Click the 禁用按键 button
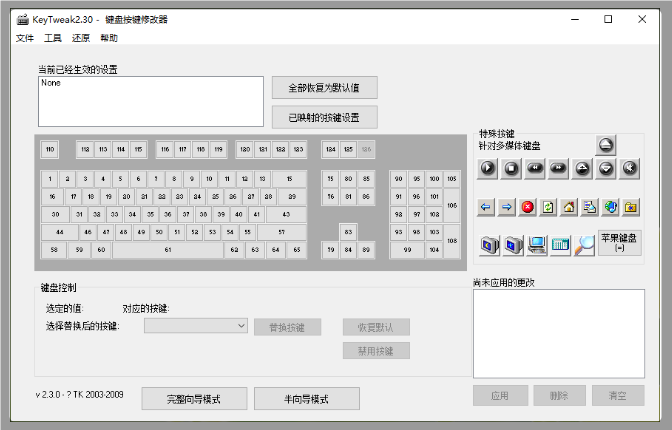Screen dimensions: 672x430 point(376,351)
